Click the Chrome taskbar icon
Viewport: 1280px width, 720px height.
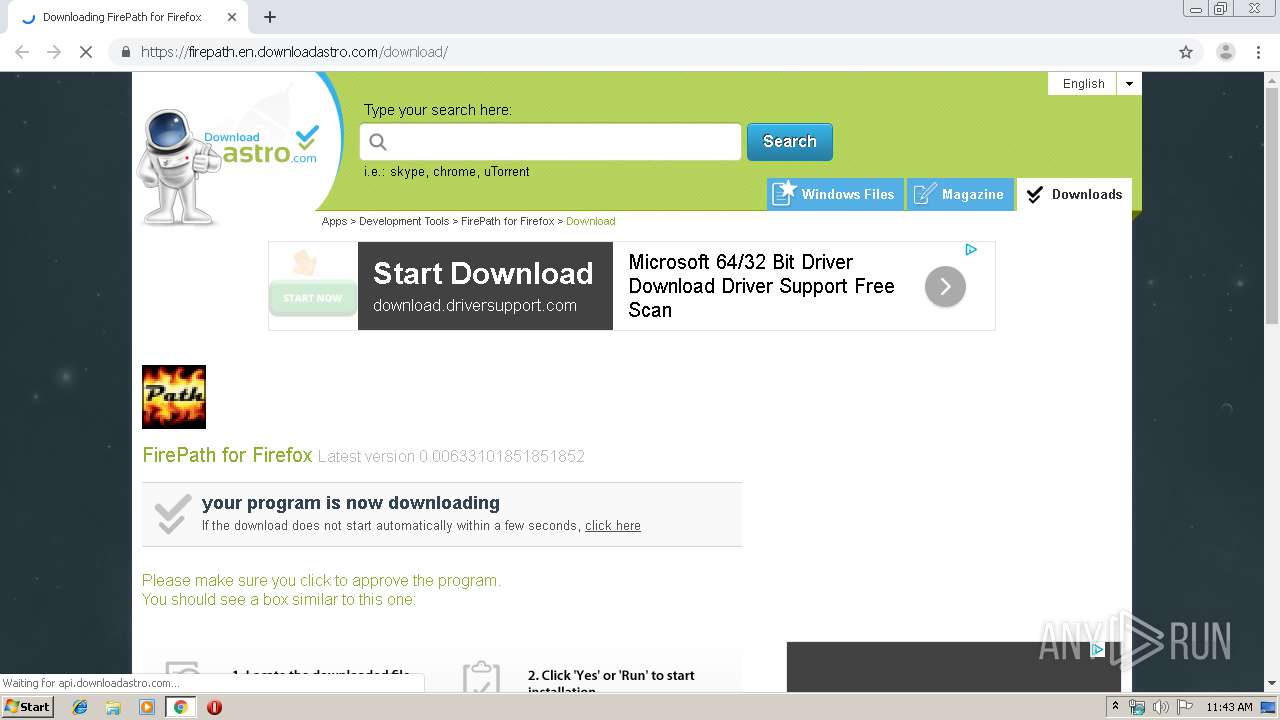point(180,707)
